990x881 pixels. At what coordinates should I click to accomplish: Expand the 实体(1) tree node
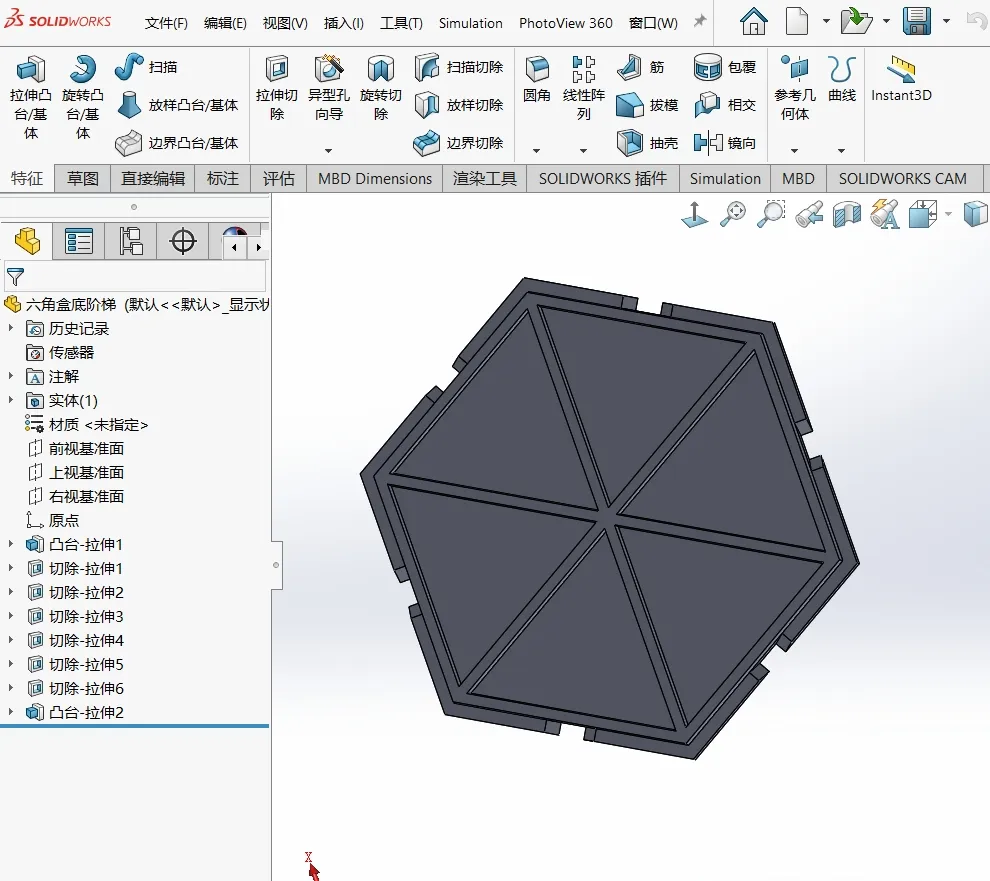(x=11, y=400)
